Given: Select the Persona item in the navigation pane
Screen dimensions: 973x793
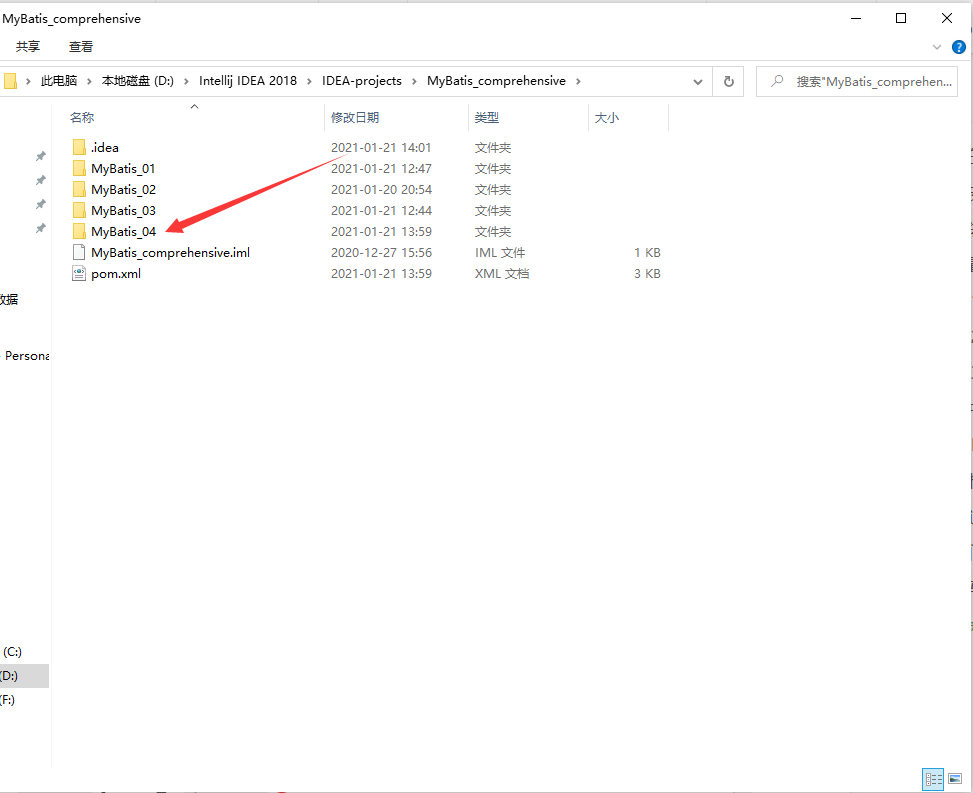Looking at the screenshot, I should [25, 356].
